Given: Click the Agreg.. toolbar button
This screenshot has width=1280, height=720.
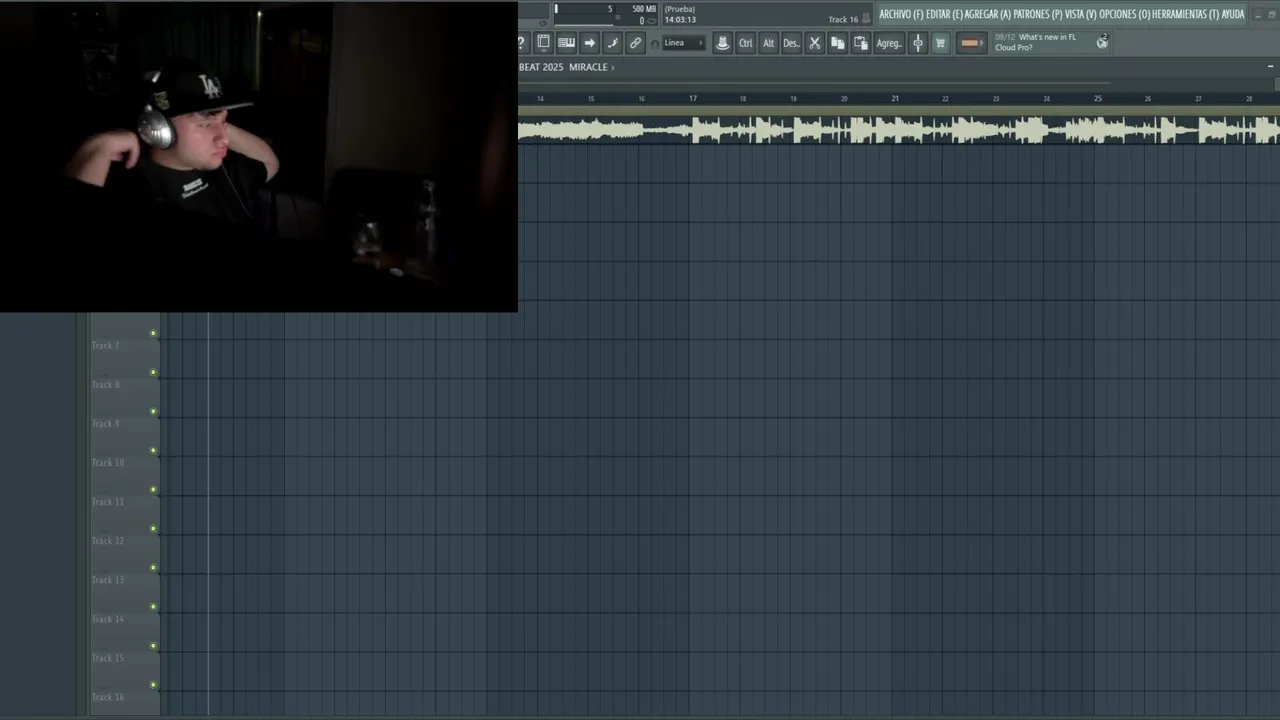Looking at the screenshot, I should (889, 42).
